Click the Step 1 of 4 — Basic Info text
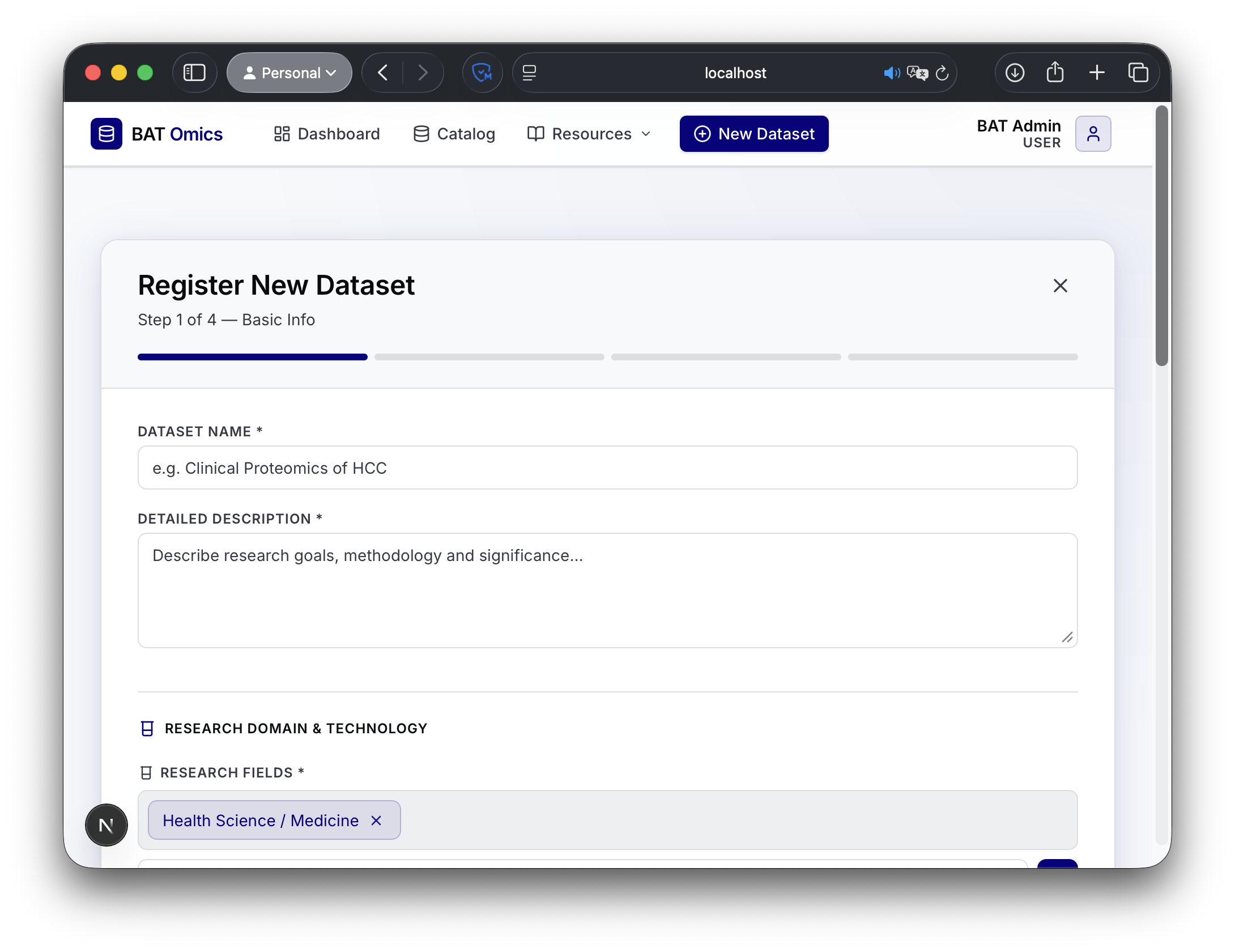 226,320
